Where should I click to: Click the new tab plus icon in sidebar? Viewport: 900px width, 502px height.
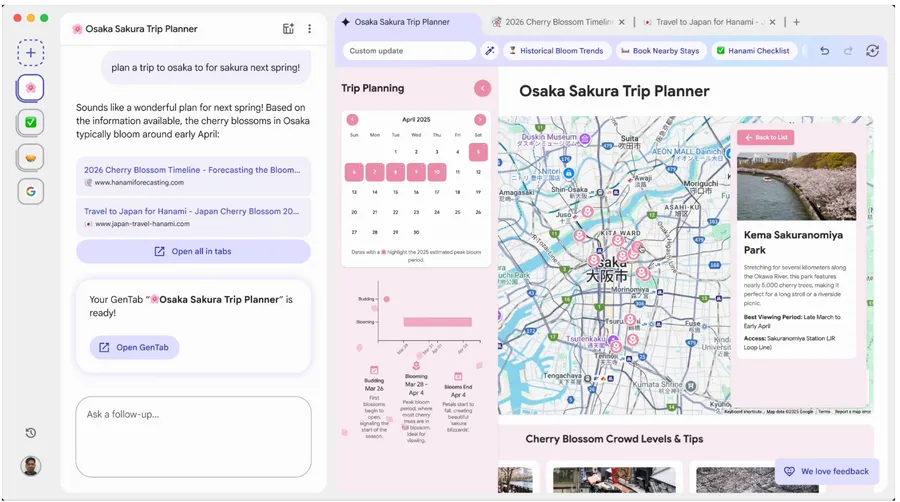point(30,53)
